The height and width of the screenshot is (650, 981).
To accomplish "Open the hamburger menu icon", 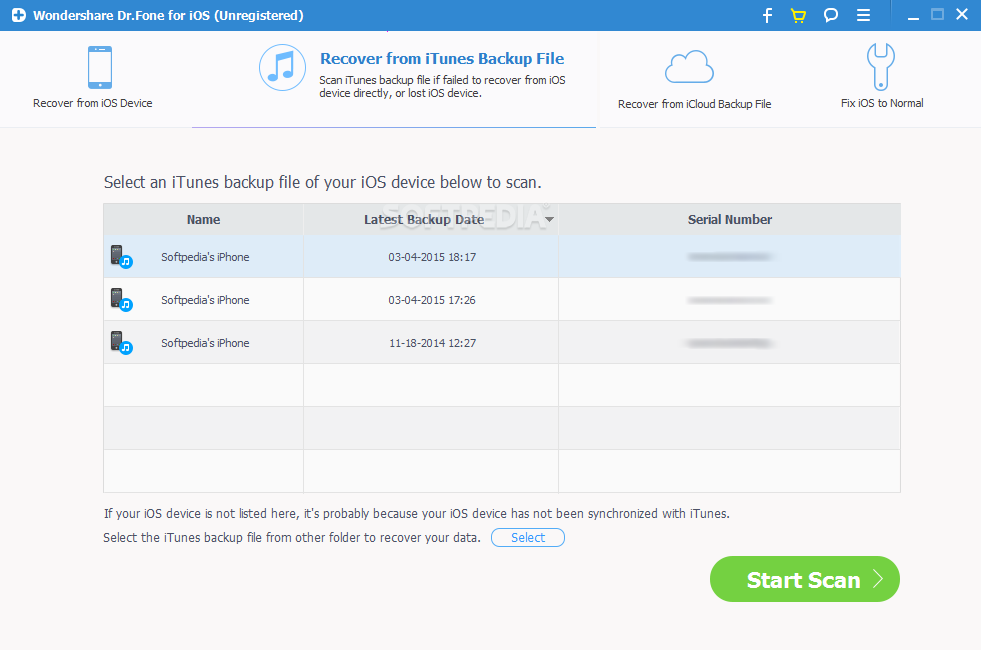I will click(x=863, y=15).
